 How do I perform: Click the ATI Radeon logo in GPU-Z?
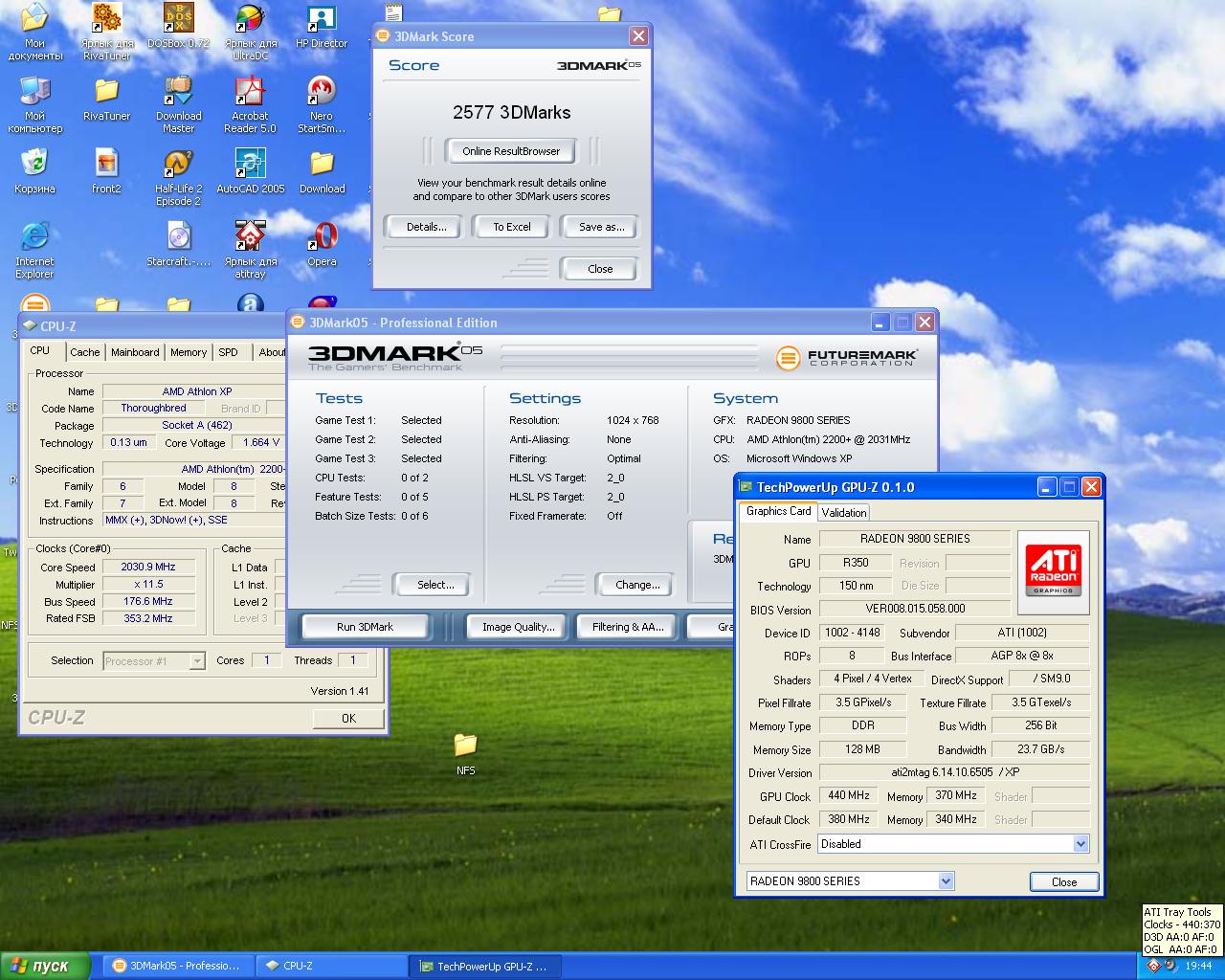coord(1053,571)
